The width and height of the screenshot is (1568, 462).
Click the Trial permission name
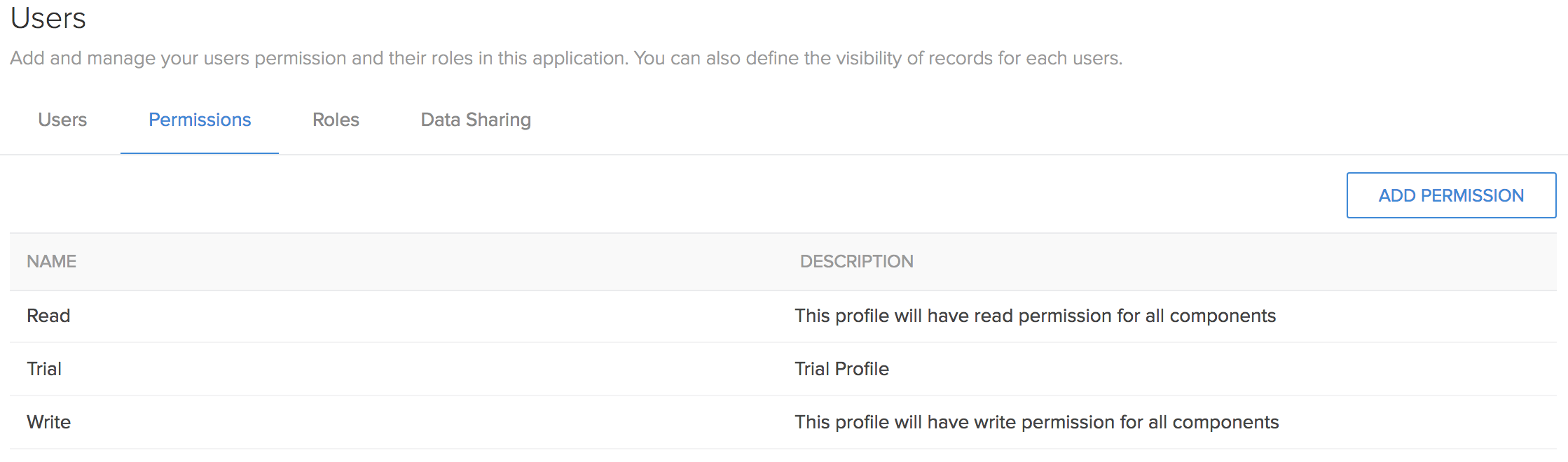point(45,369)
